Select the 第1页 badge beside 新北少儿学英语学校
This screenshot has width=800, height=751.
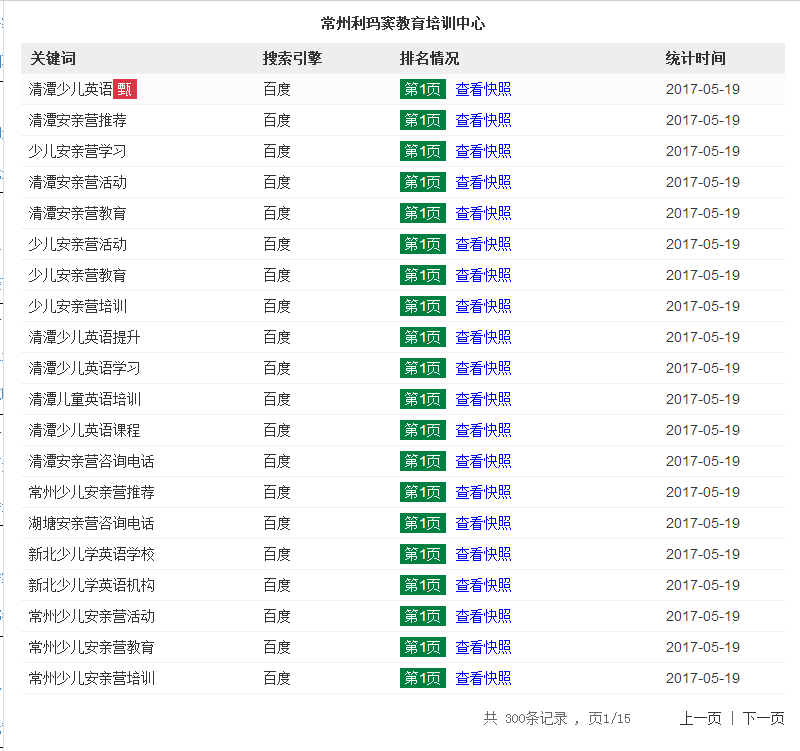tap(422, 554)
